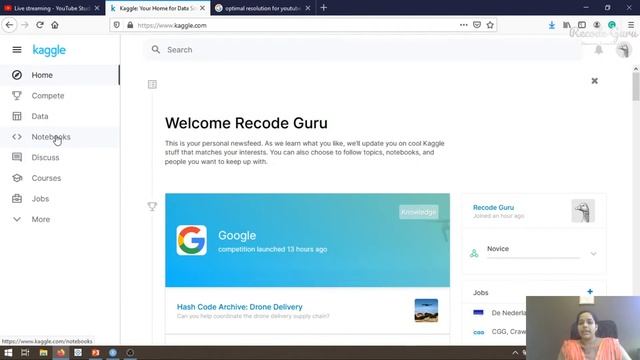The width and height of the screenshot is (640, 360).
Task: Open Hash Code Archive: Drone Delivery link
Action: click(240, 307)
